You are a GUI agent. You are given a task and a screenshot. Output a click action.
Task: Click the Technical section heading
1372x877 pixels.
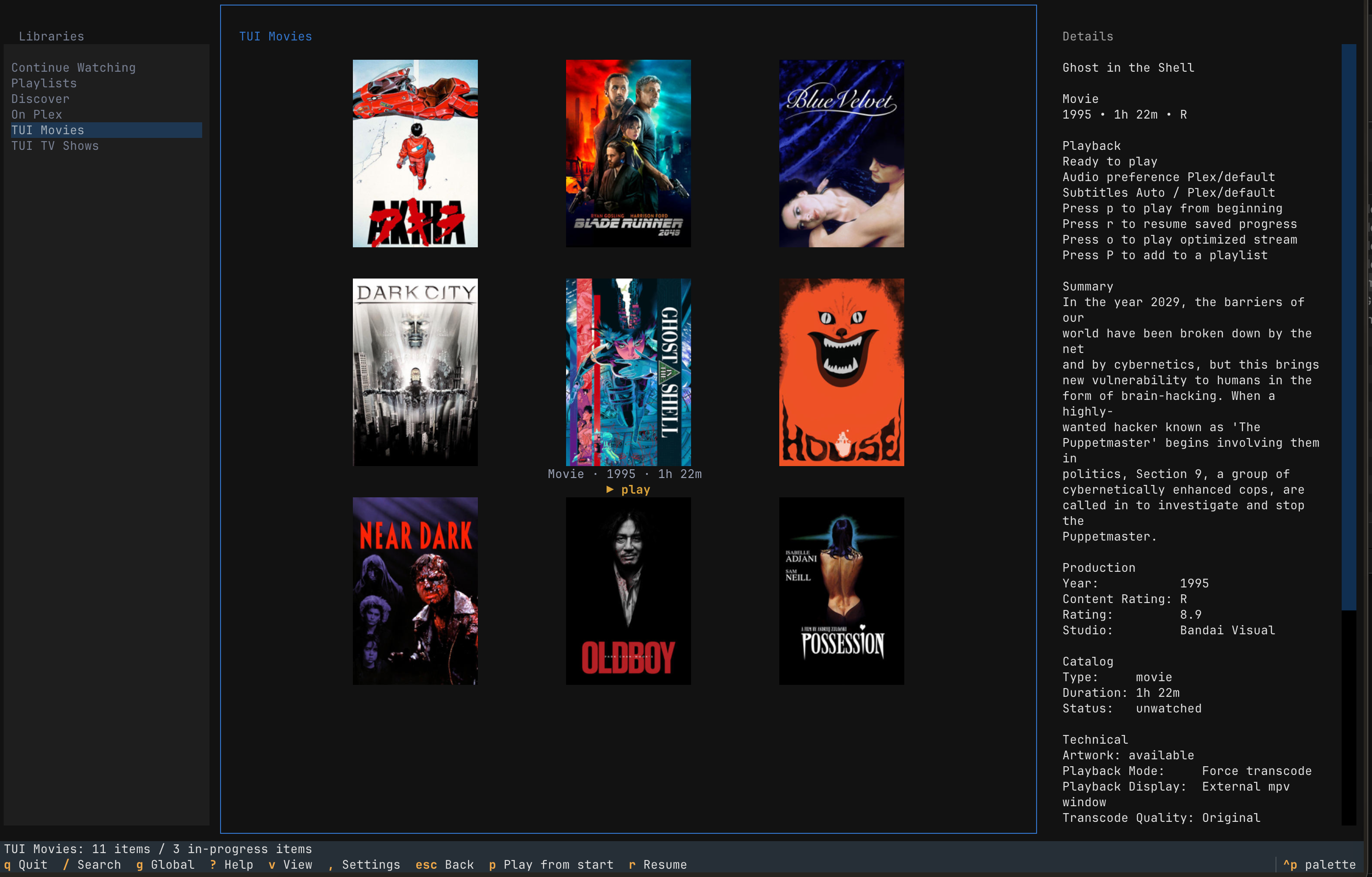click(x=1095, y=740)
